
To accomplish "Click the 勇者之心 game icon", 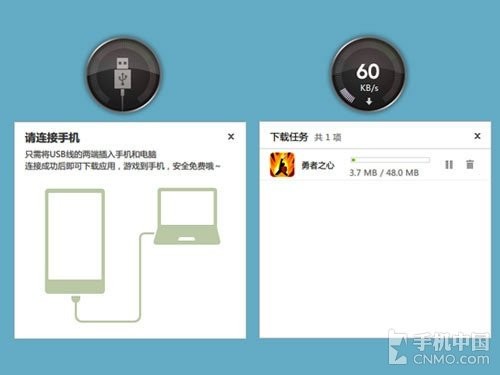I will (282, 164).
